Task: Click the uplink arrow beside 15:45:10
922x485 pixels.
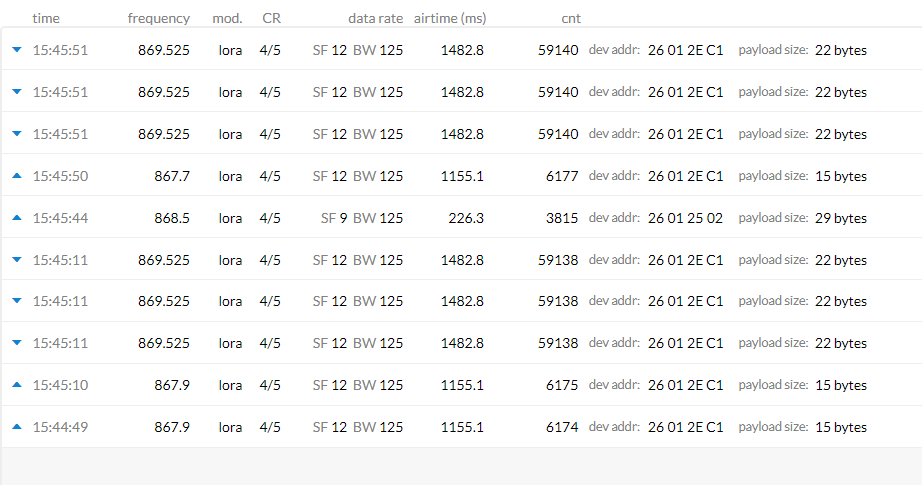Action: click(16, 385)
